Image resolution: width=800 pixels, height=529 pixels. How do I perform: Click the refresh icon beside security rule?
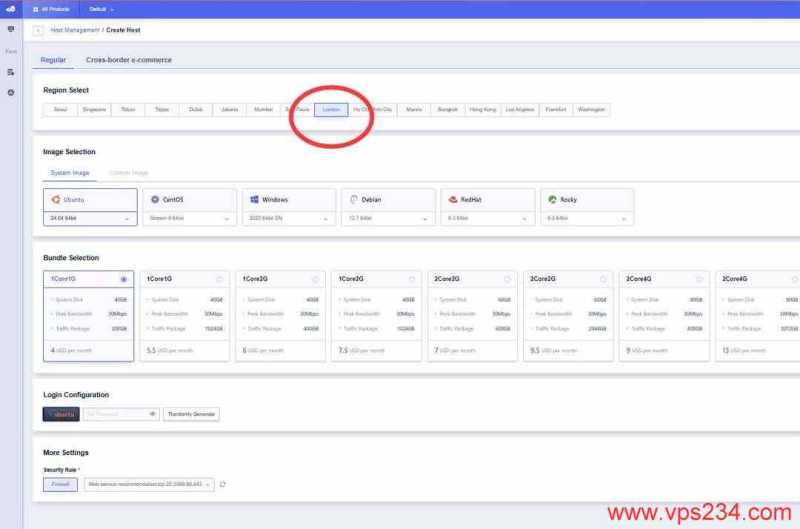coord(223,484)
